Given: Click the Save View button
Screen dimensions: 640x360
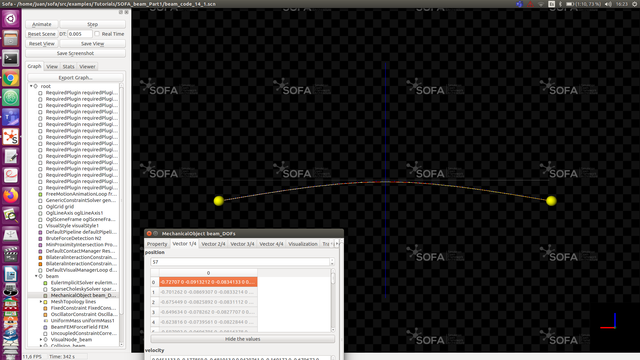Looking at the screenshot, I should (x=92, y=44).
